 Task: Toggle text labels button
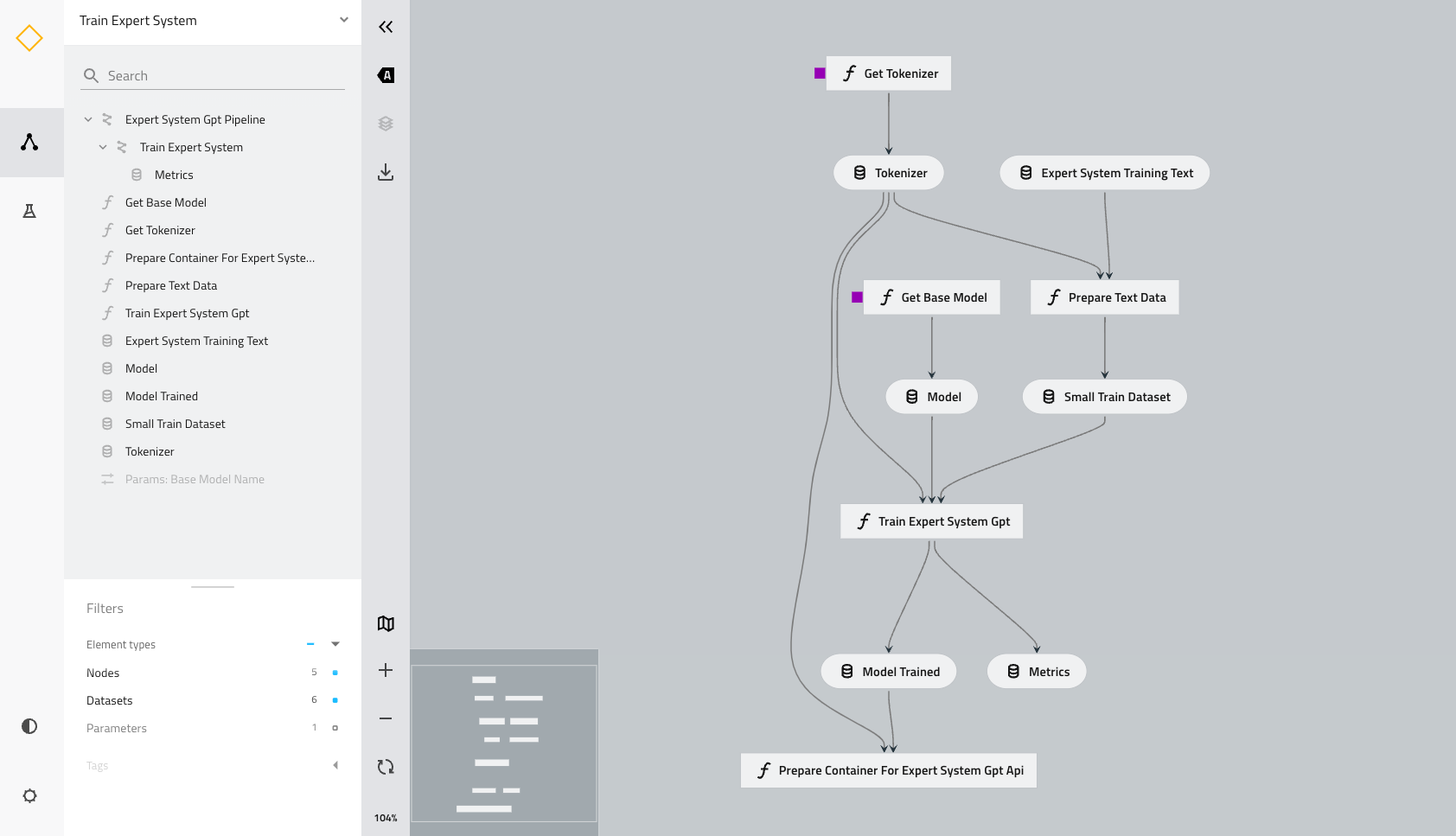386,75
